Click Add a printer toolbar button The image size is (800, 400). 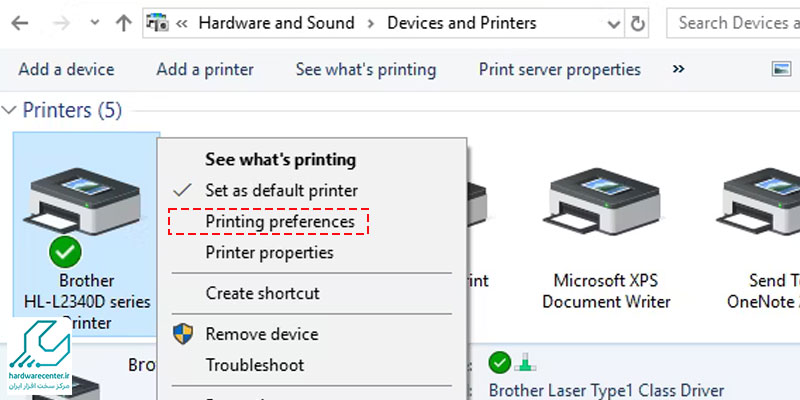tap(205, 69)
